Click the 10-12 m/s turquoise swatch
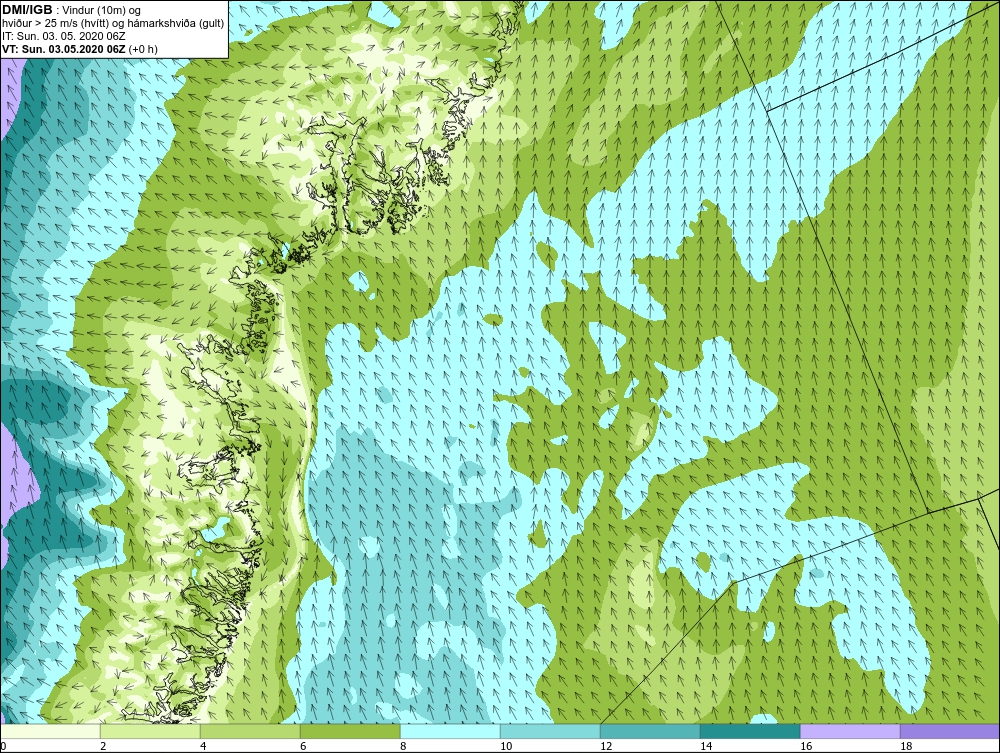This screenshot has height=753, width=1000. coord(550,731)
